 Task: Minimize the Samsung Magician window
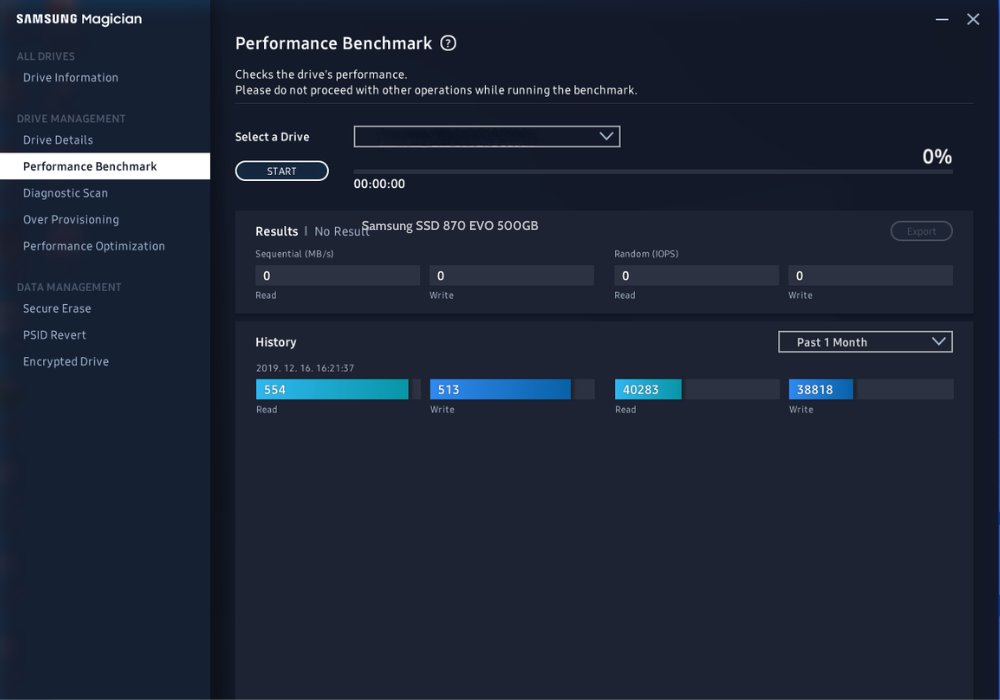click(x=941, y=20)
